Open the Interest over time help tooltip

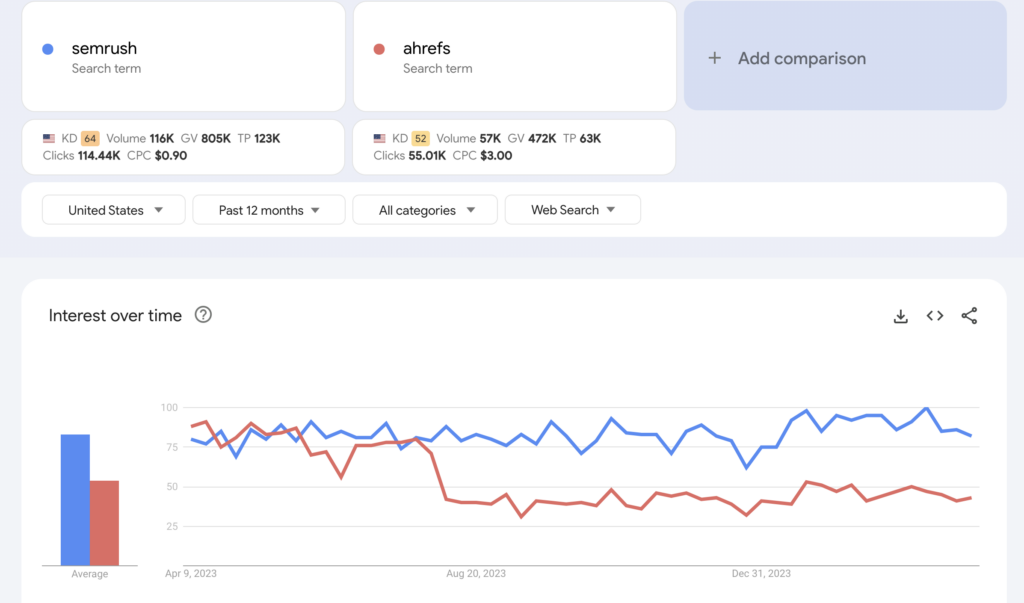[x=203, y=315]
